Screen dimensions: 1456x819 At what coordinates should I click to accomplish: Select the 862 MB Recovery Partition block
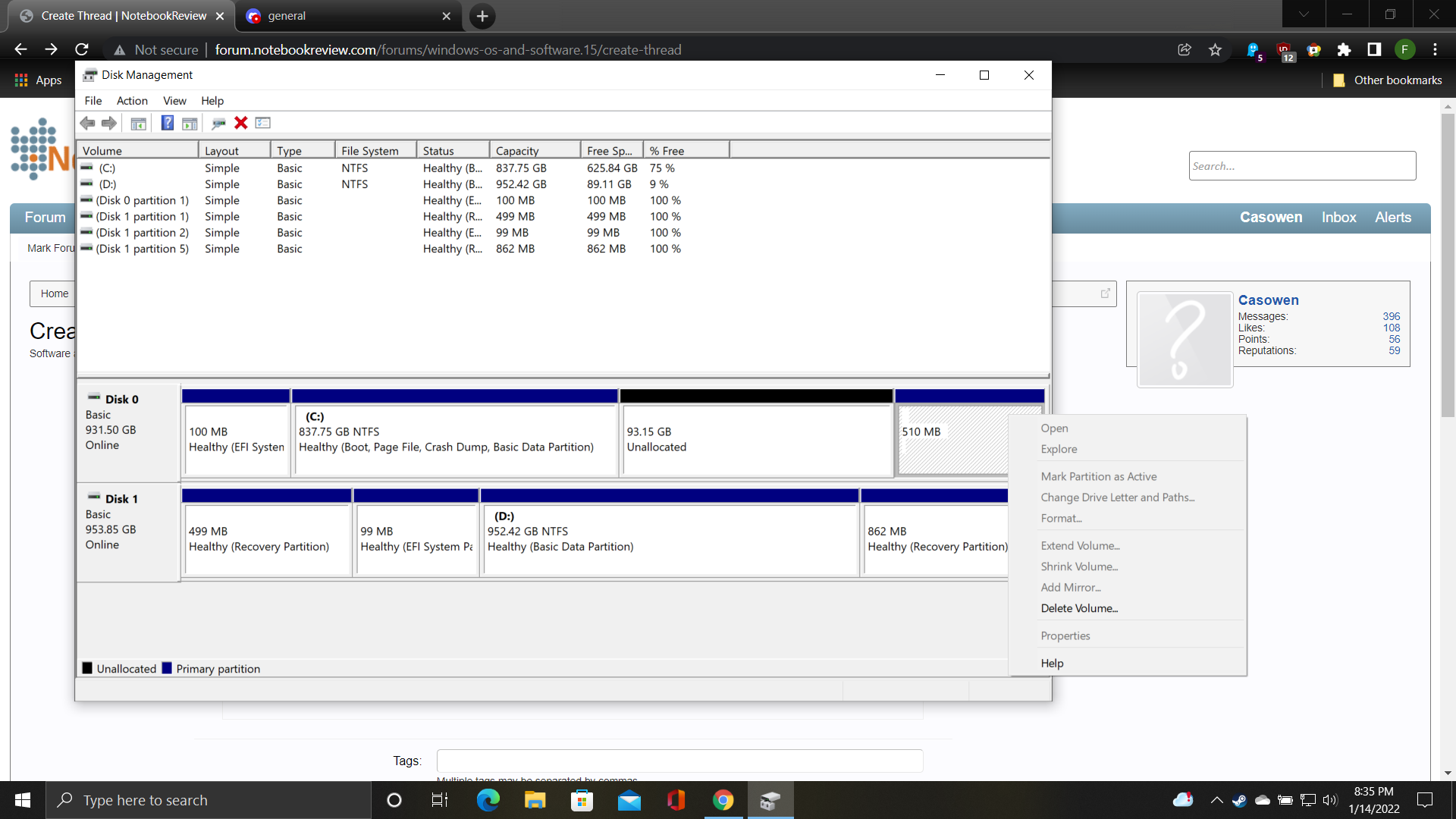(x=935, y=533)
